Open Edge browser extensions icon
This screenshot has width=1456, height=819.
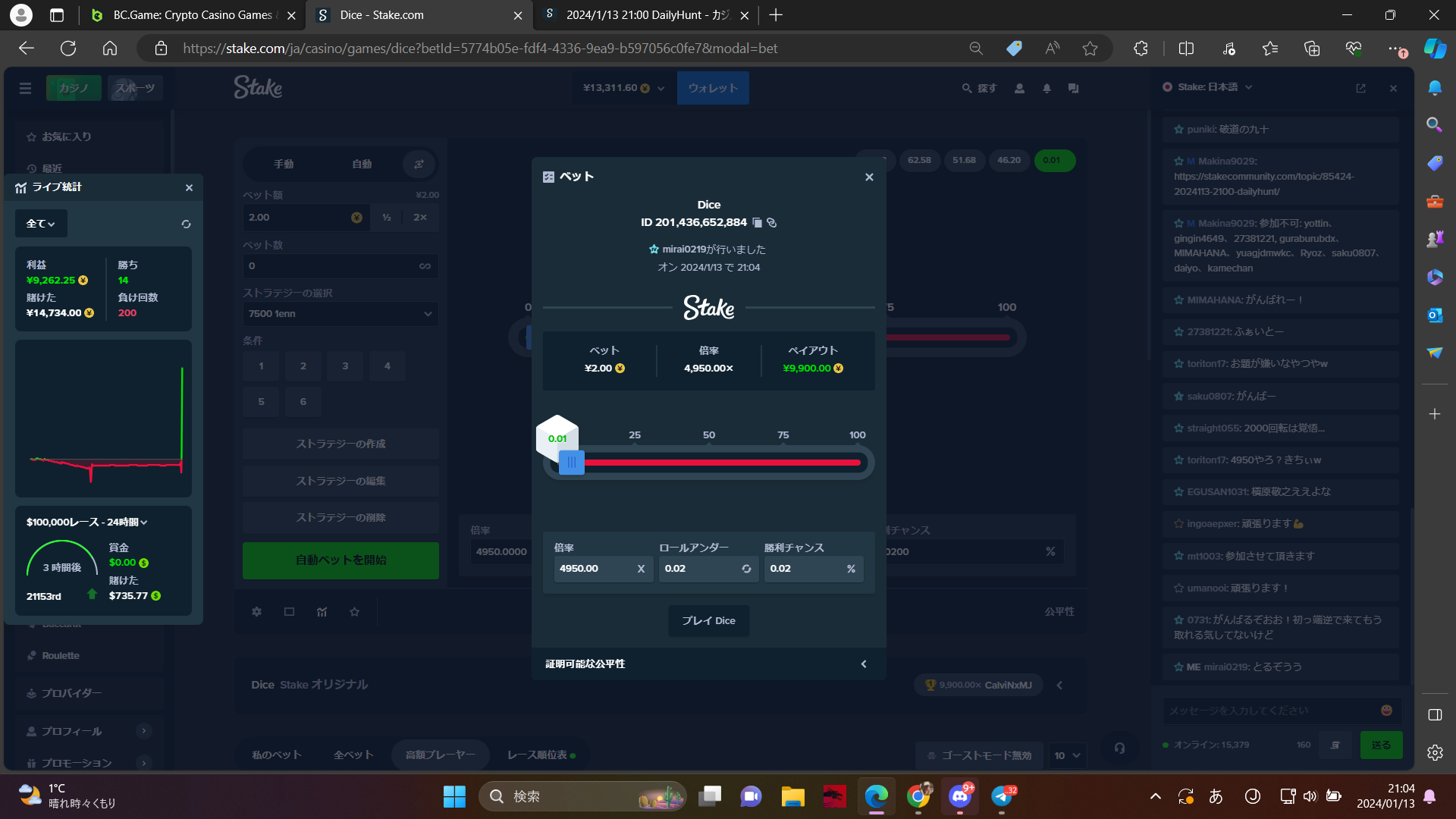click(1141, 49)
